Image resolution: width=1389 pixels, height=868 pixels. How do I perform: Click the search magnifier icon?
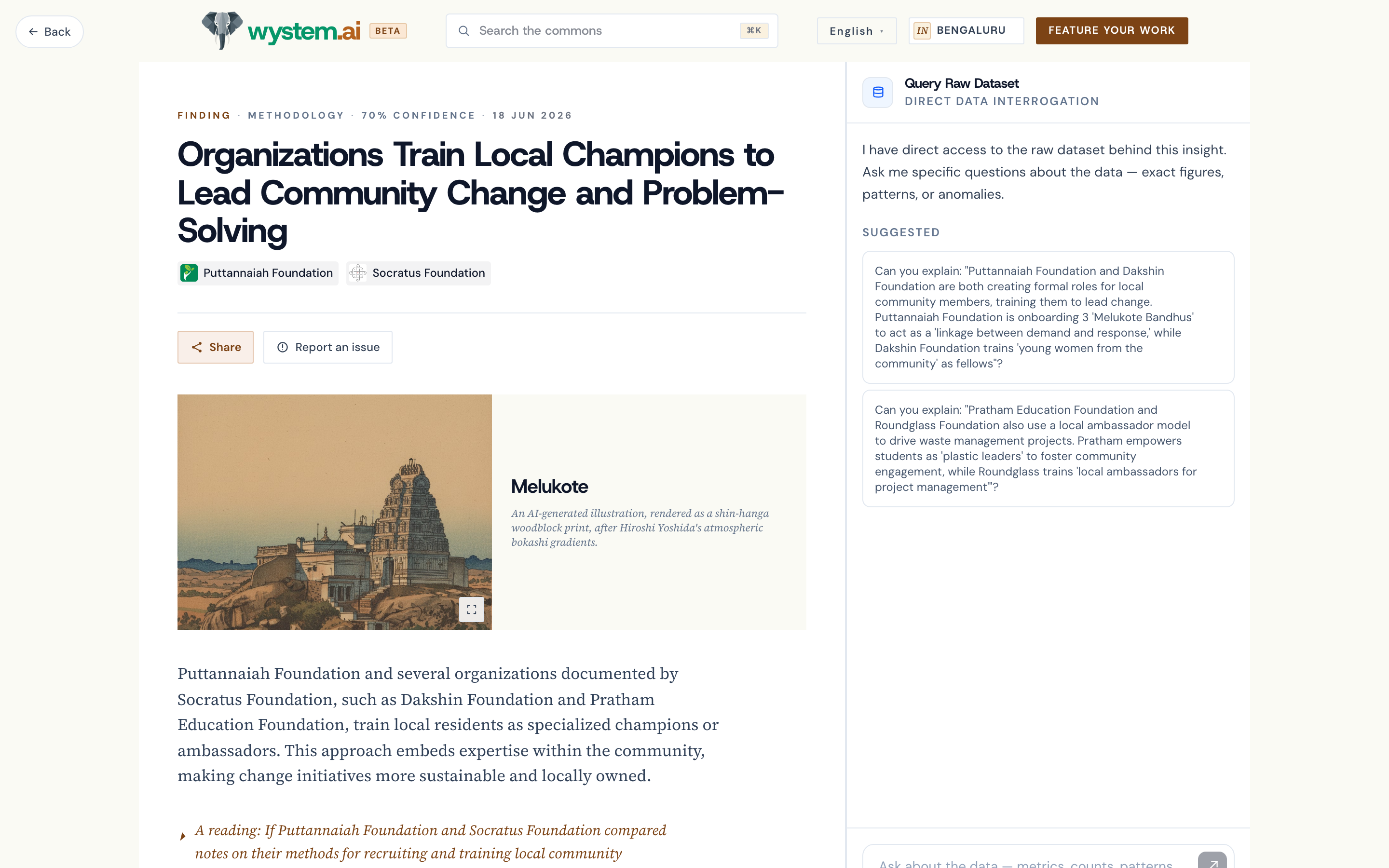[464, 30]
